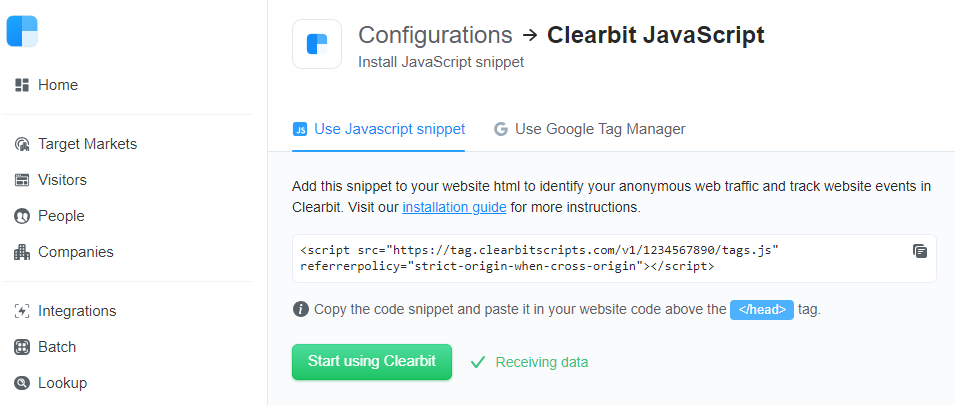955x405 pixels.
Task: Open the Integrations bolt icon
Action: coord(22,311)
